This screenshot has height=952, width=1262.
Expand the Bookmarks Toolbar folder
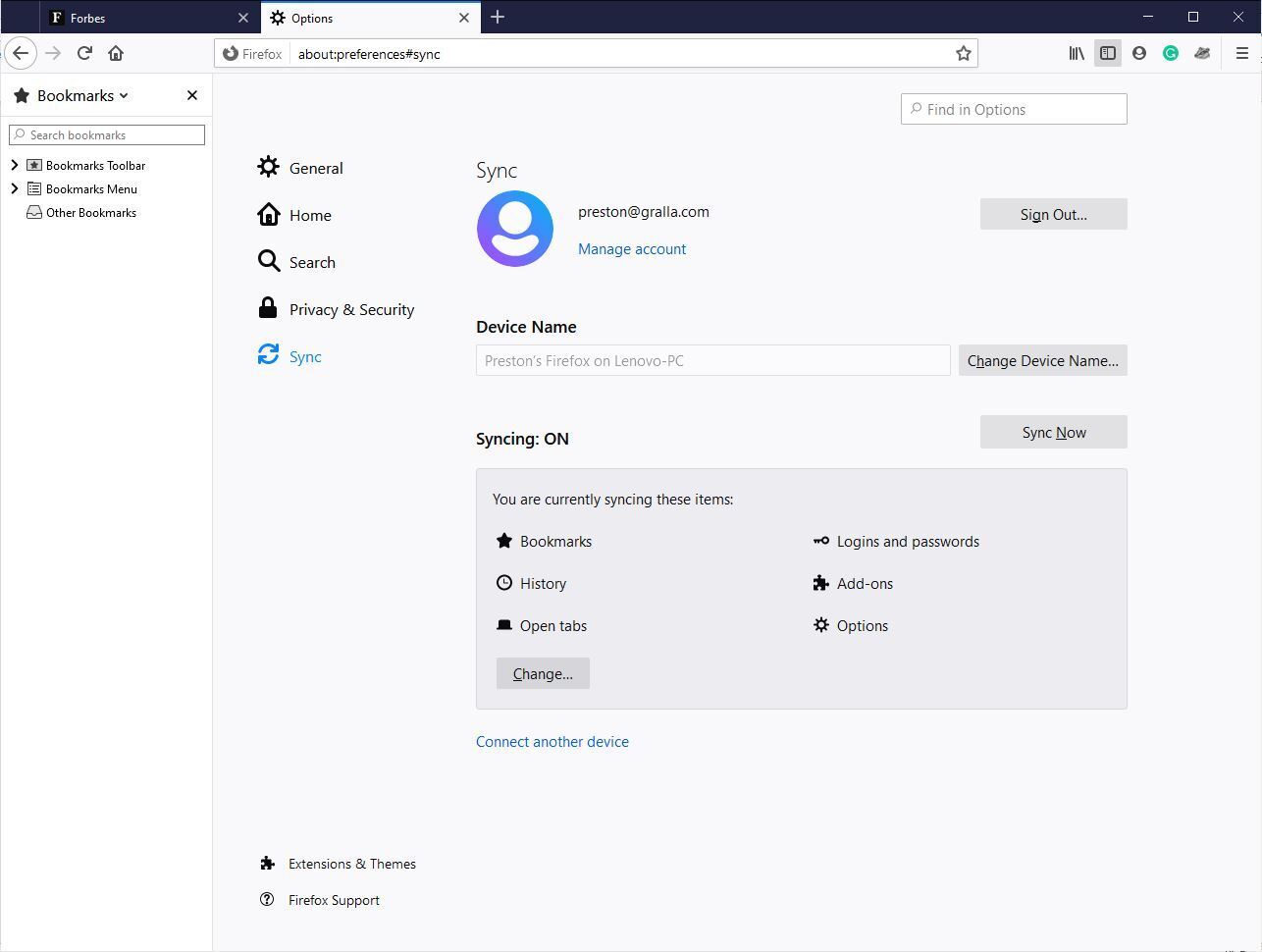coord(15,165)
